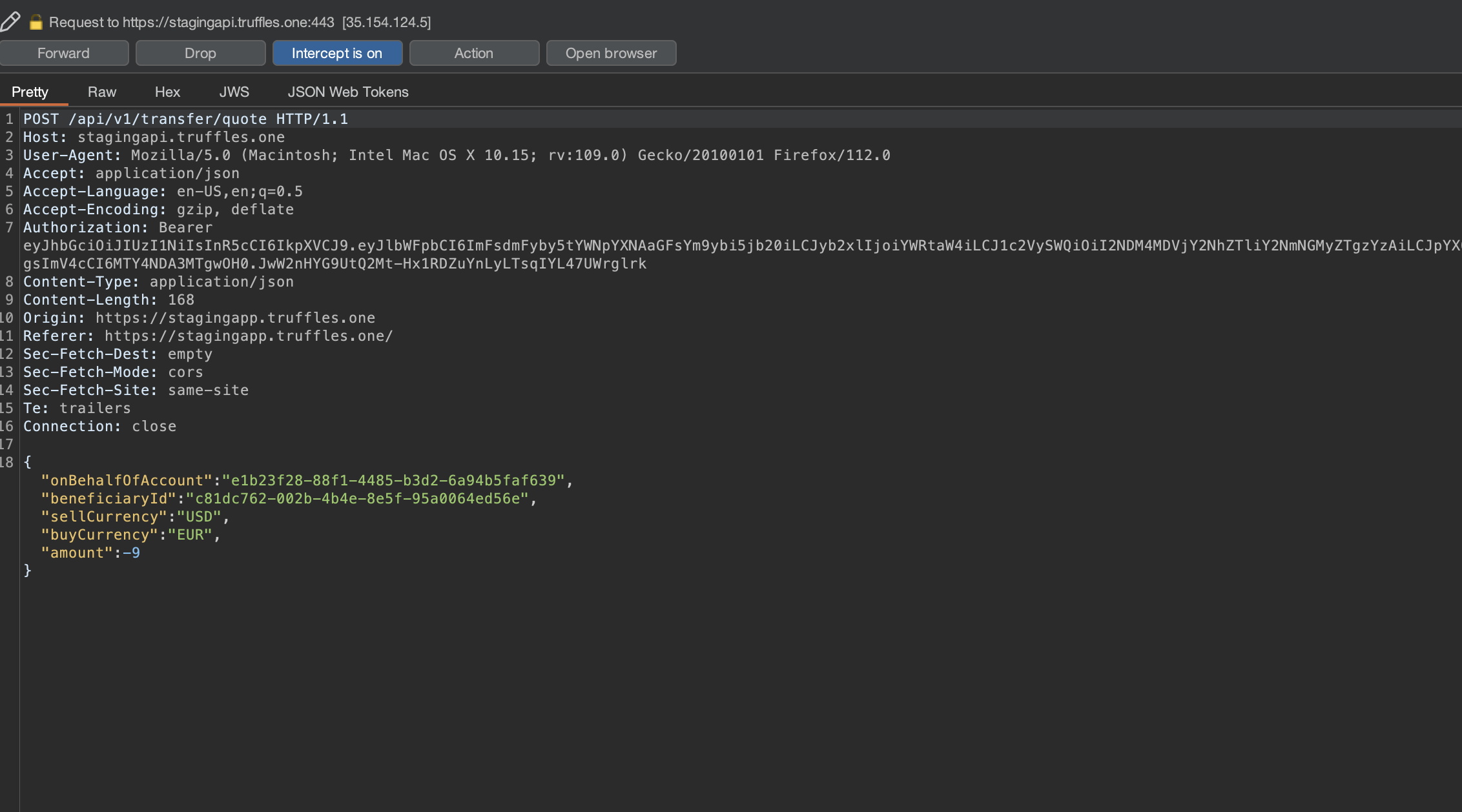Open the Action dropdown menu
This screenshot has width=1462, height=812.
pos(473,51)
